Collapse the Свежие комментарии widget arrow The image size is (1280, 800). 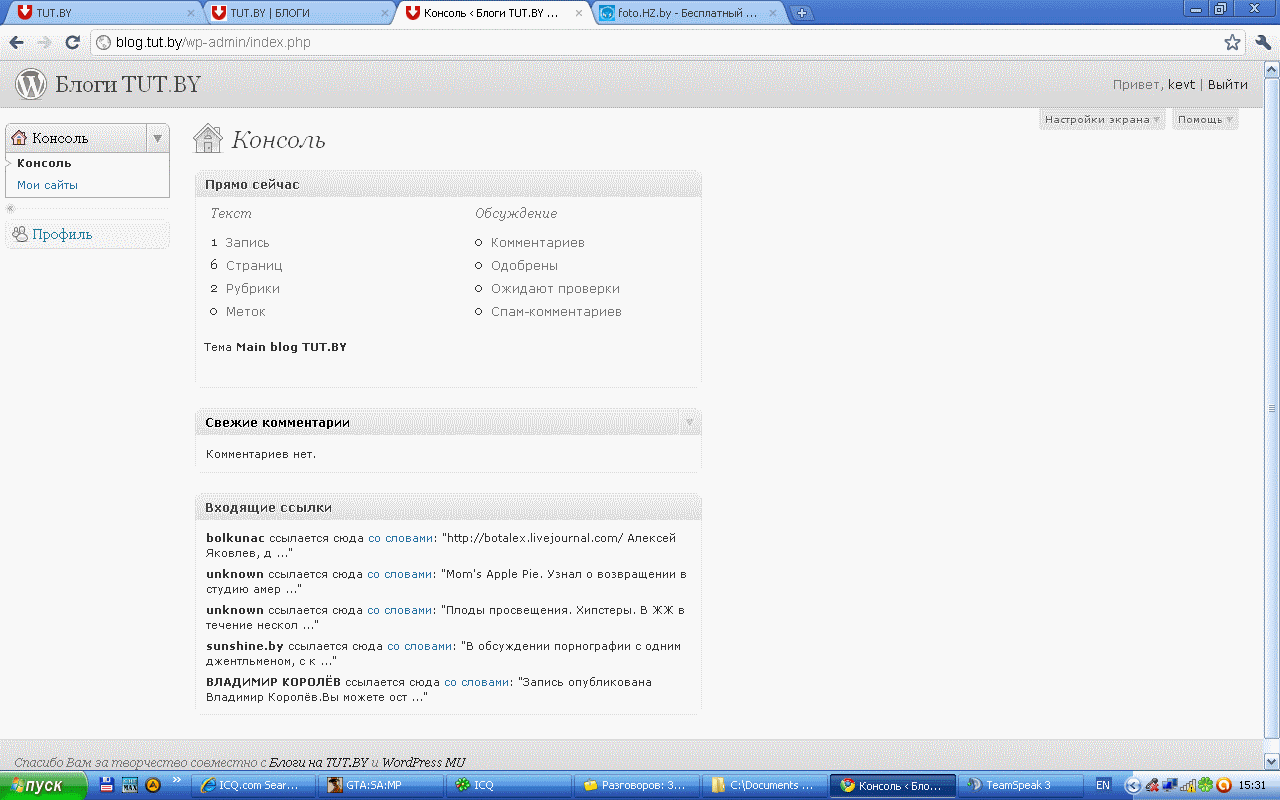[x=689, y=422]
